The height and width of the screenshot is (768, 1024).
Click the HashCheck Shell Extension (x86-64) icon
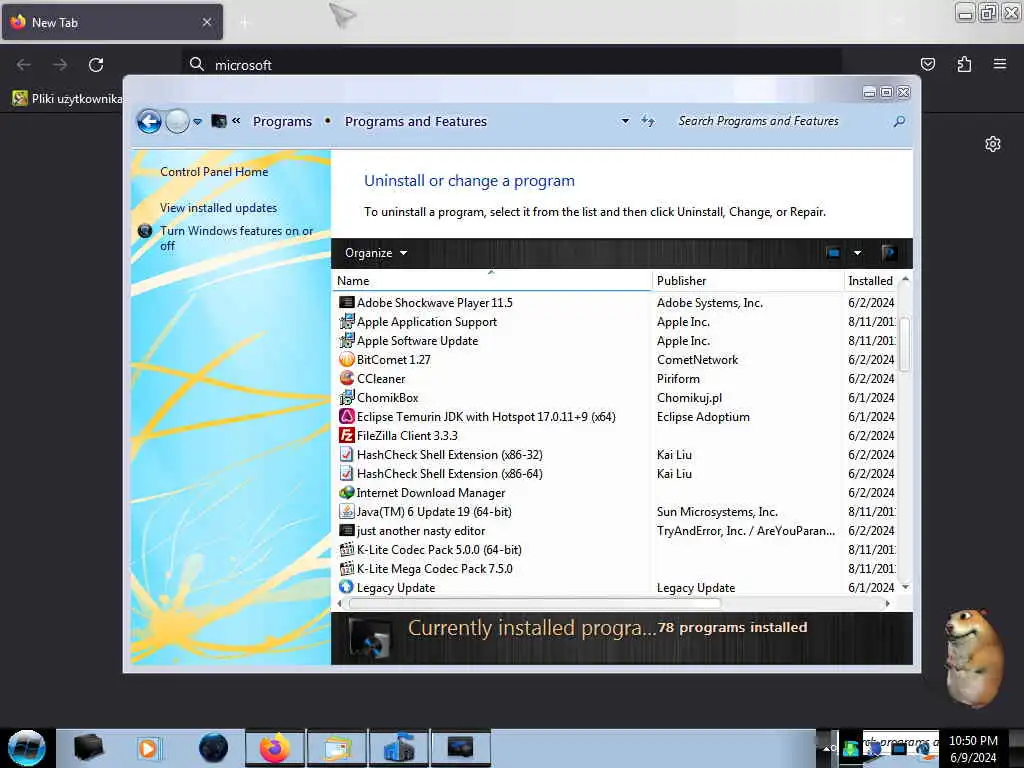[x=346, y=473]
